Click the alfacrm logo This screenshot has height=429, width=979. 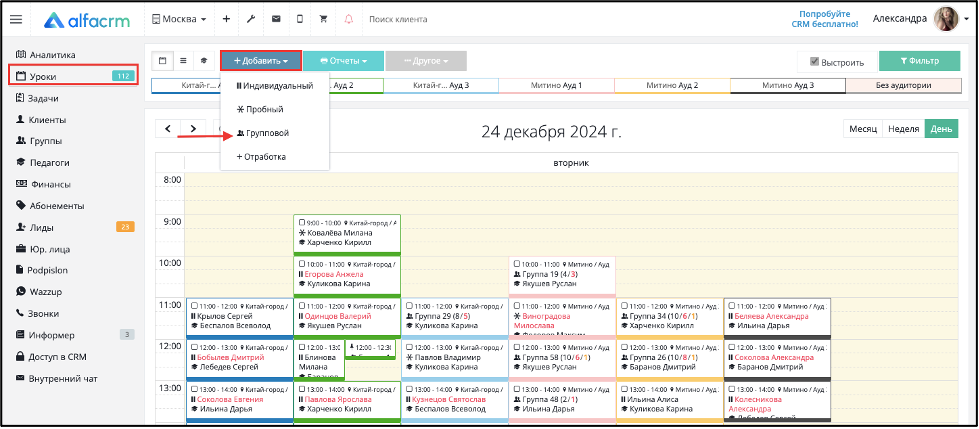click(87, 20)
